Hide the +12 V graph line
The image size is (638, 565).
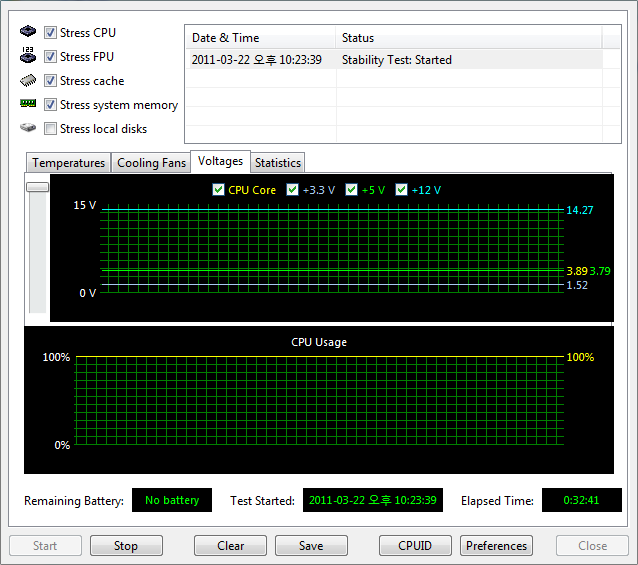(401, 190)
